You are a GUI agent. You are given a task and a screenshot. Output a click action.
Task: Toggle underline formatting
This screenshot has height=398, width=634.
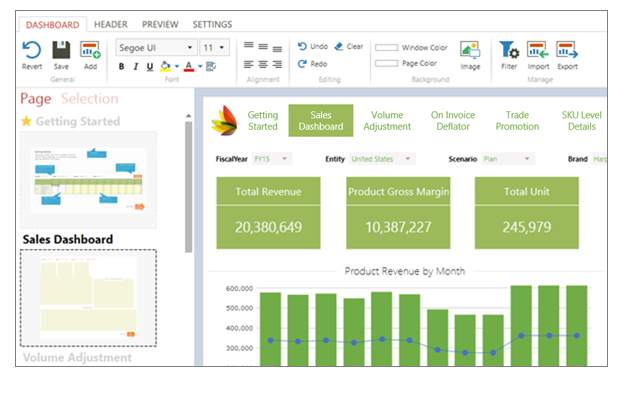point(150,67)
